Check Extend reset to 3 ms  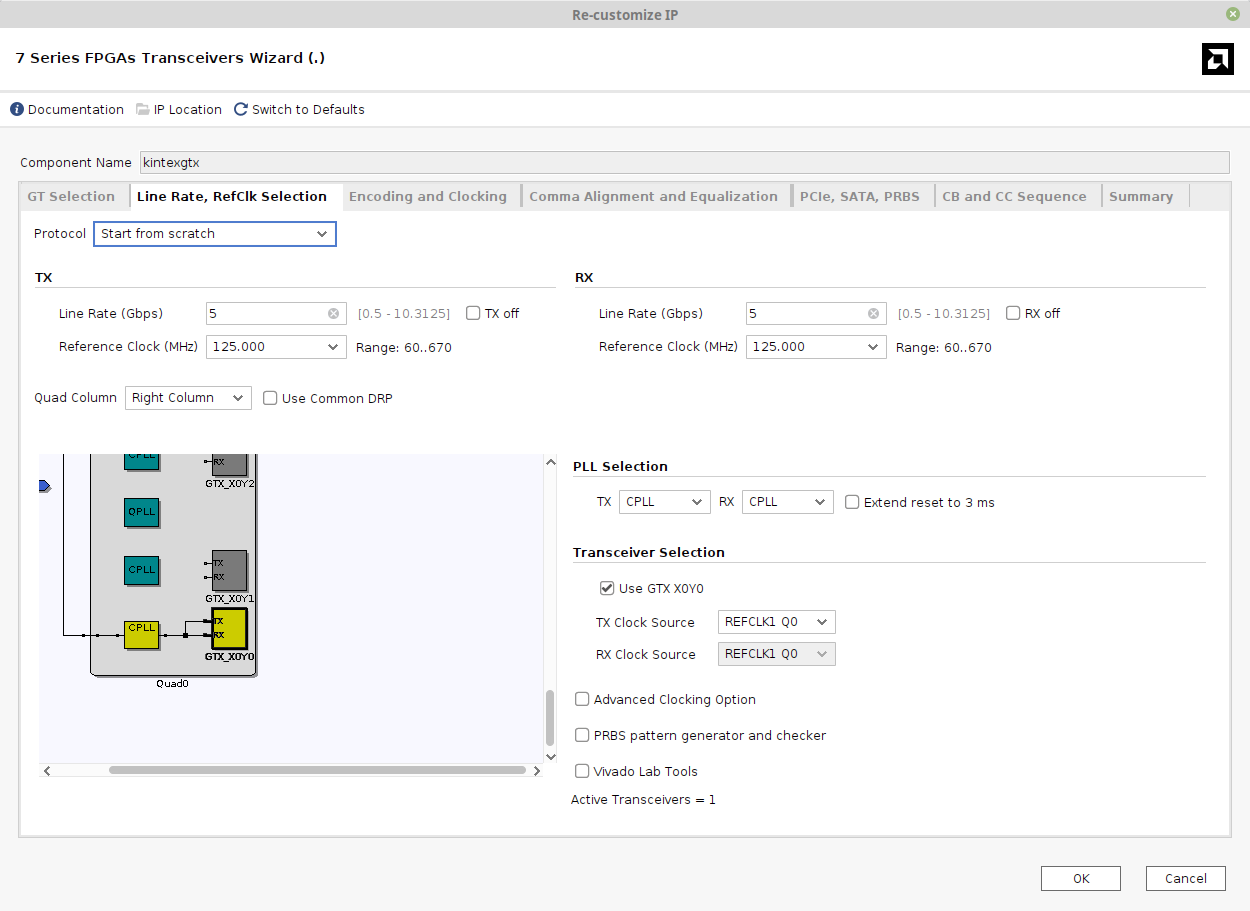pos(851,502)
